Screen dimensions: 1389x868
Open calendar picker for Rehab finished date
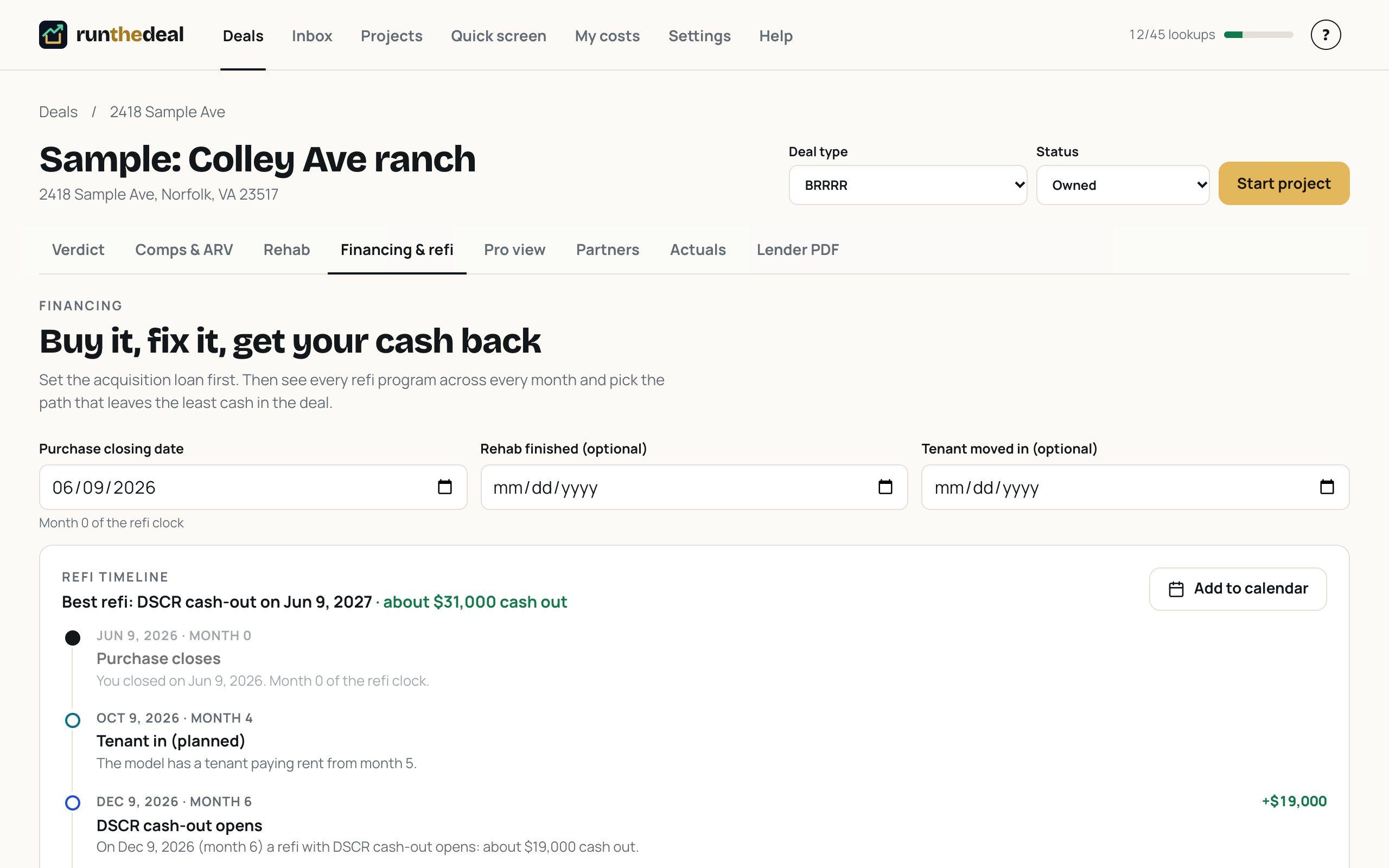point(885,487)
